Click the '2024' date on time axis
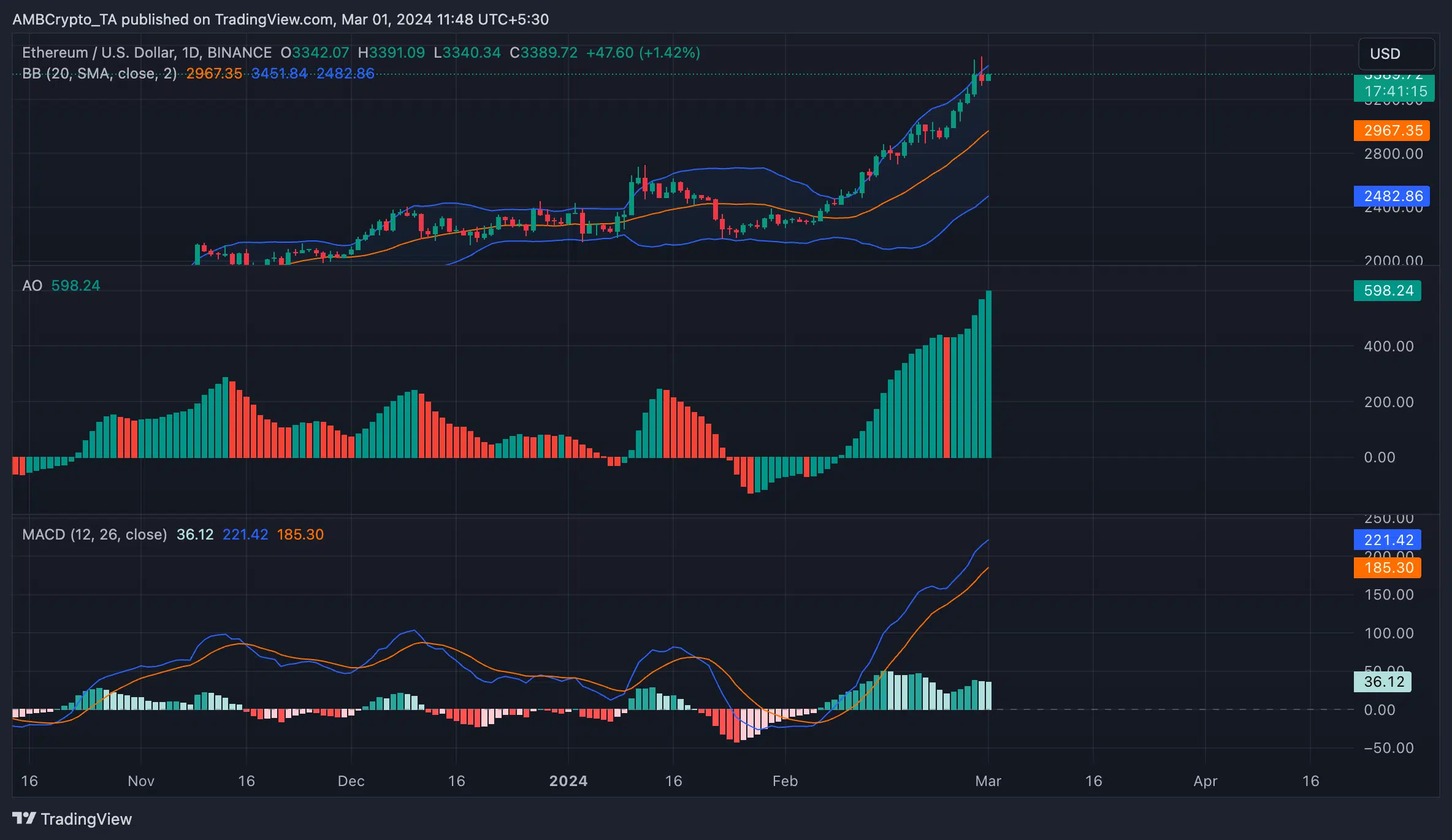This screenshot has width=1452, height=840. [x=568, y=781]
